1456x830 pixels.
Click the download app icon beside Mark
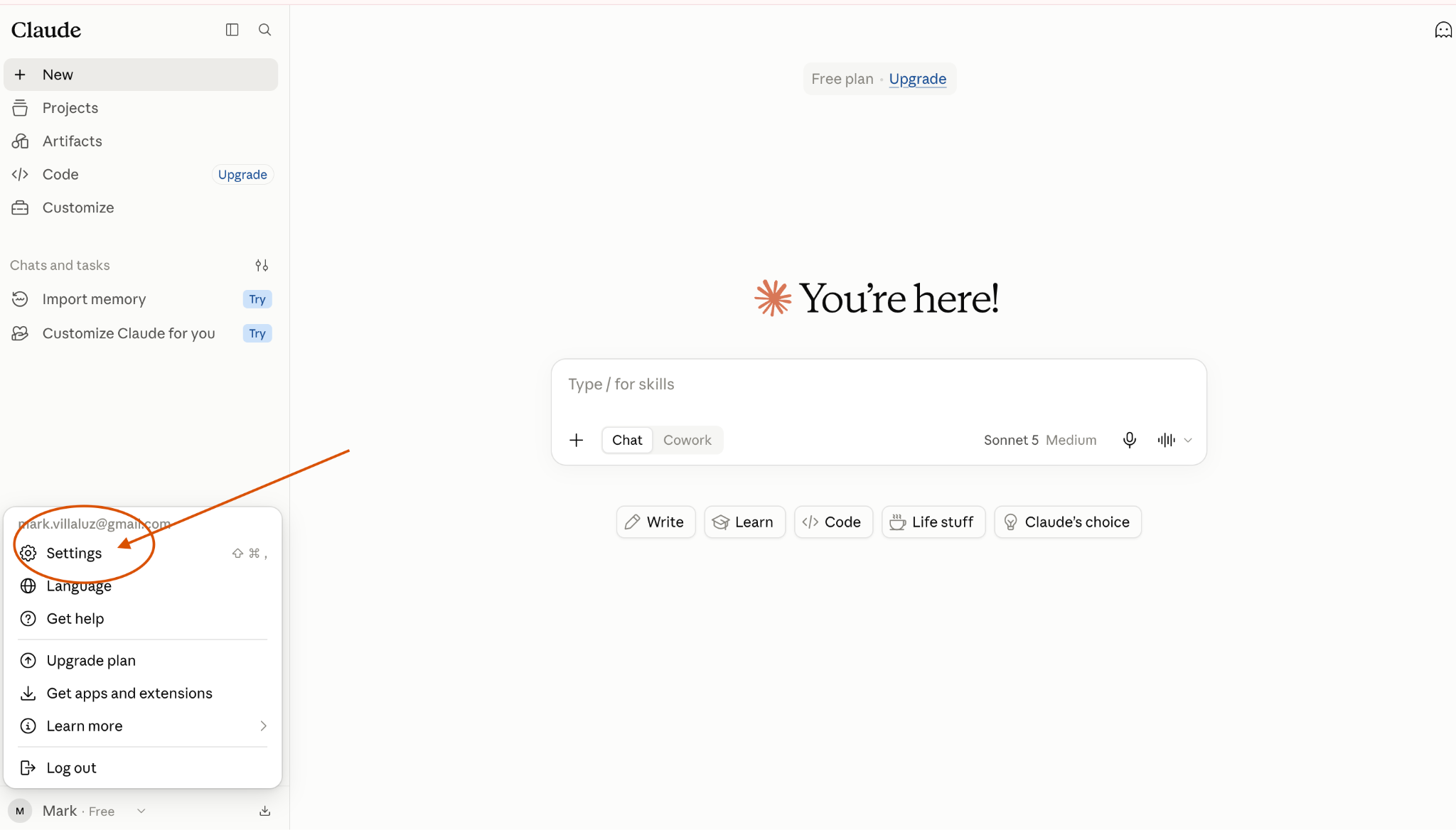tap(264, 811)
